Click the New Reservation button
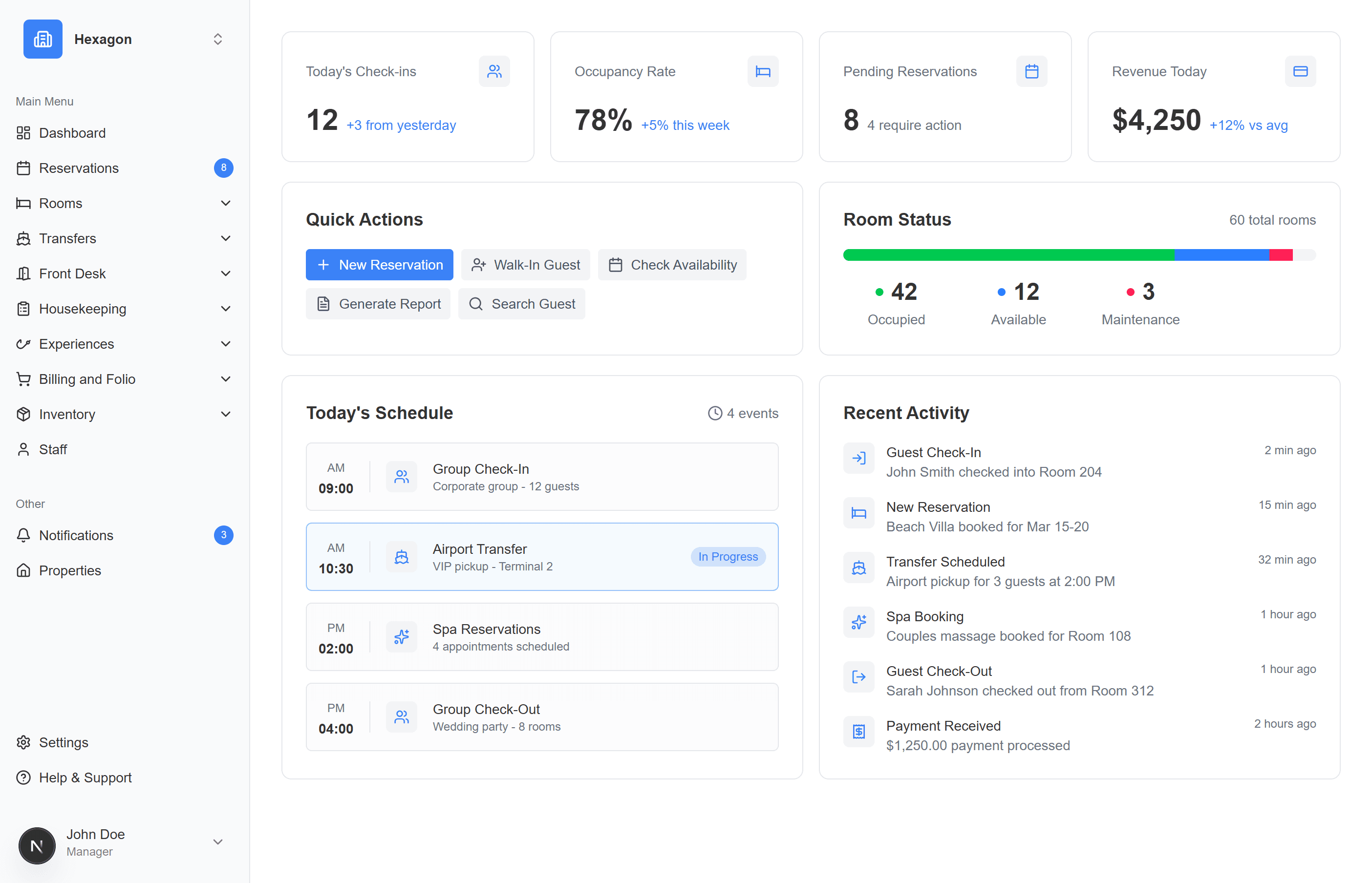The height and width of the screenshot is (883, 1372). tap(379, 264)
